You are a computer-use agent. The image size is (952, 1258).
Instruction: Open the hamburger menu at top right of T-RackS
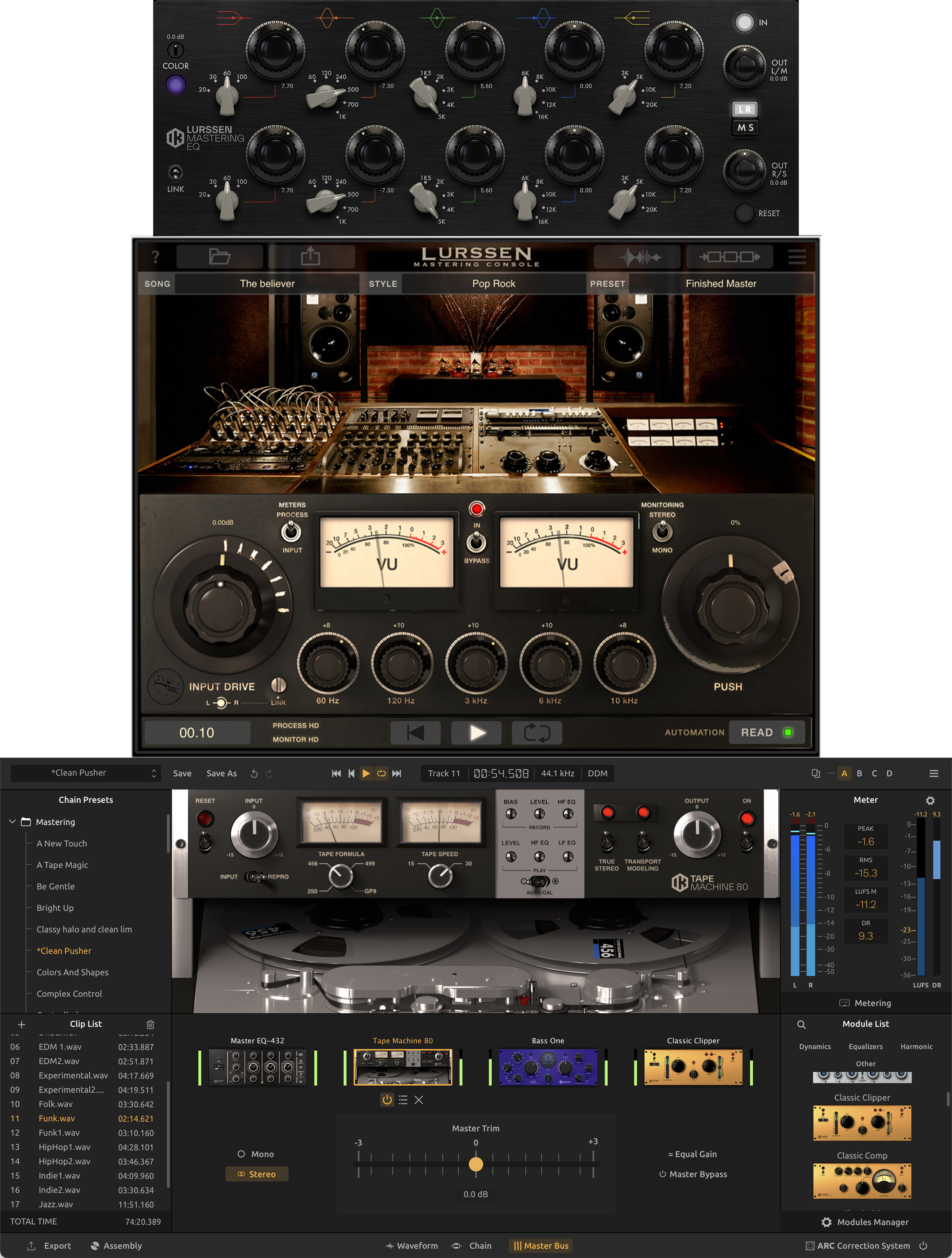click(x=933, y=773)
